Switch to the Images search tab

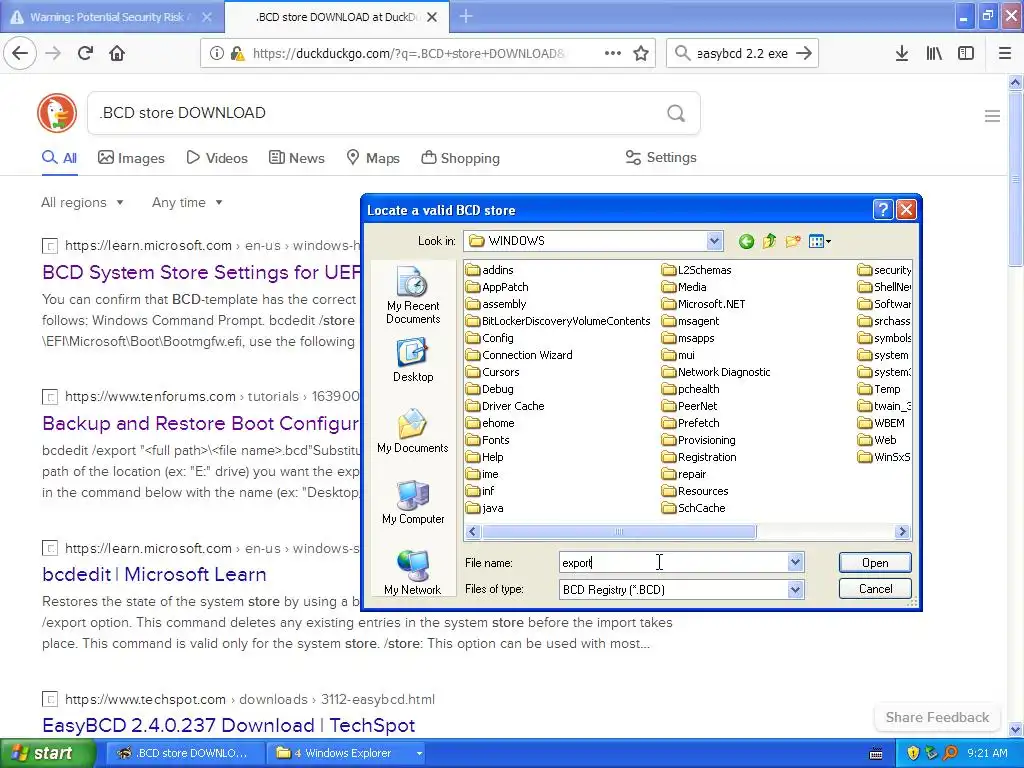[131, 158]
